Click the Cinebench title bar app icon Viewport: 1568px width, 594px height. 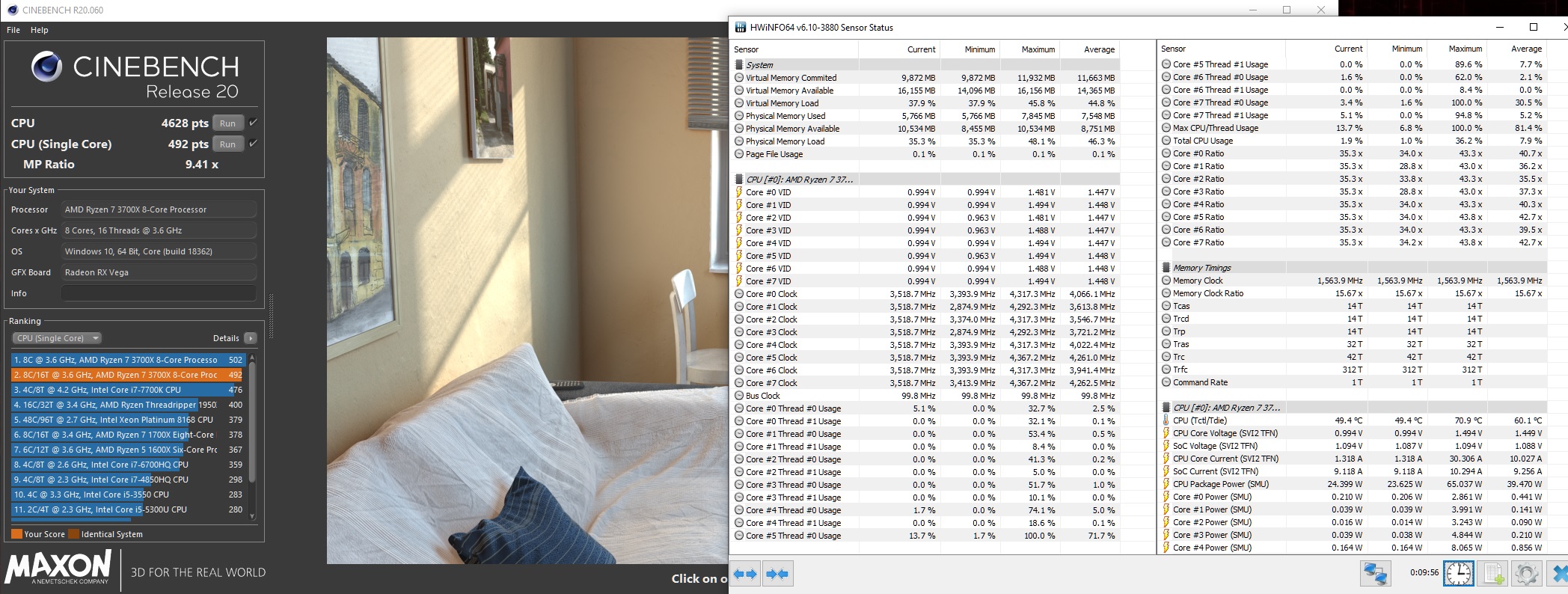tap(12, 10)
